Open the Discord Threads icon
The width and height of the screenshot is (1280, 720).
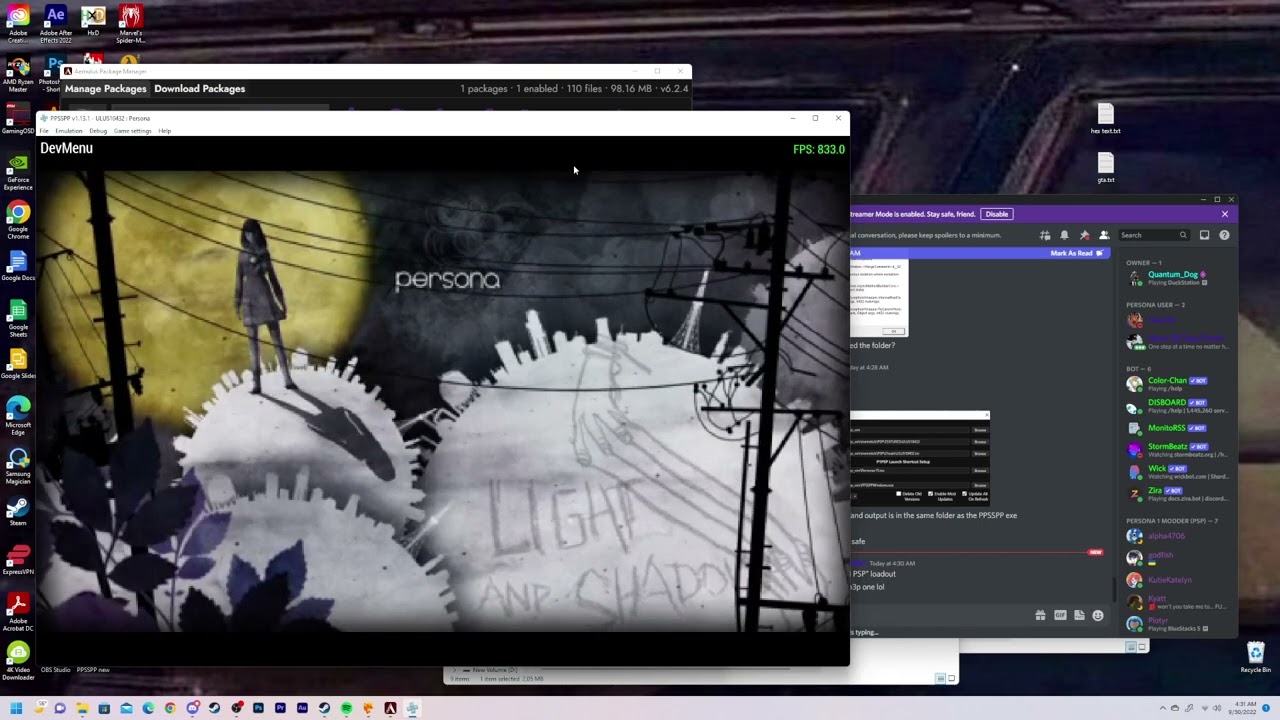click(1045, 235)
